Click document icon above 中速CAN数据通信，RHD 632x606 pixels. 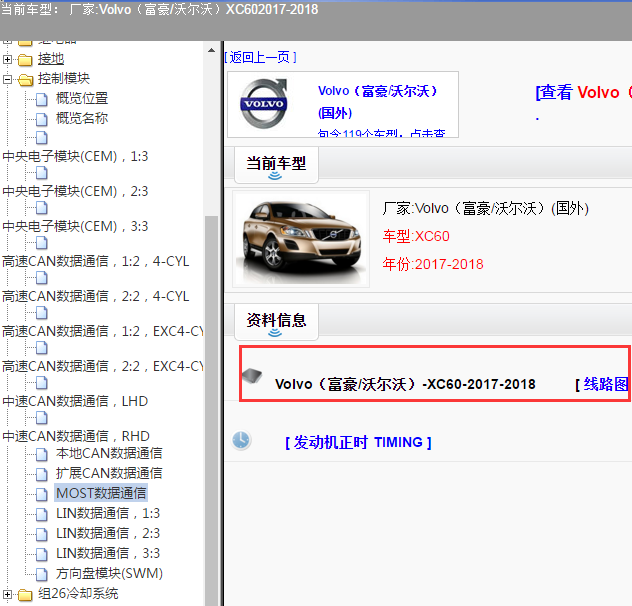[x=42, y=418]
